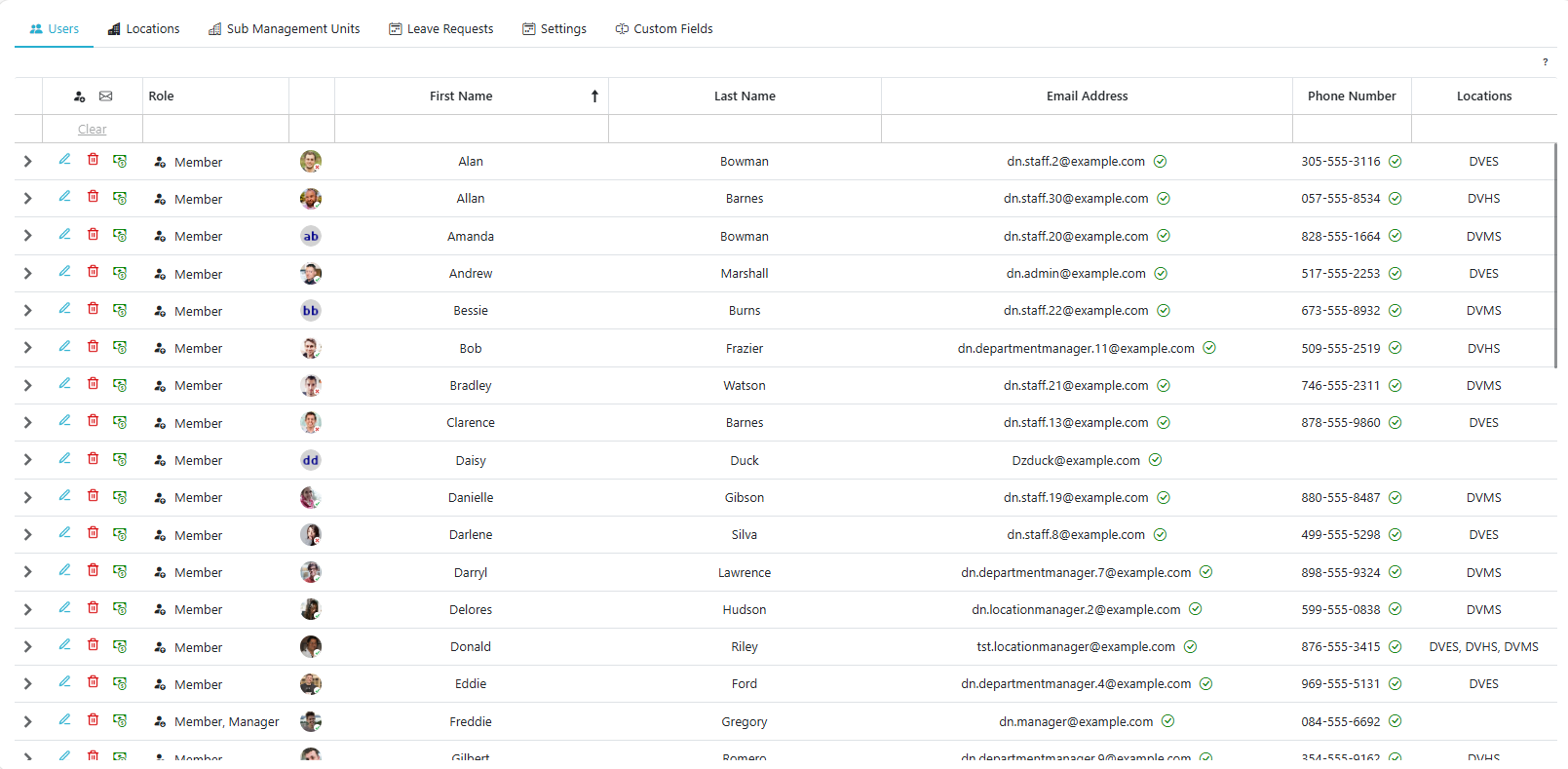Click the add user icon in header
Viewport: 1568px width, 769px height.
(80, 96)
